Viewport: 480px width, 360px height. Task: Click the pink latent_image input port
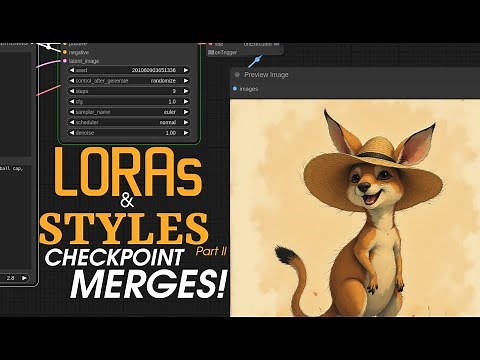coord(65,61)
